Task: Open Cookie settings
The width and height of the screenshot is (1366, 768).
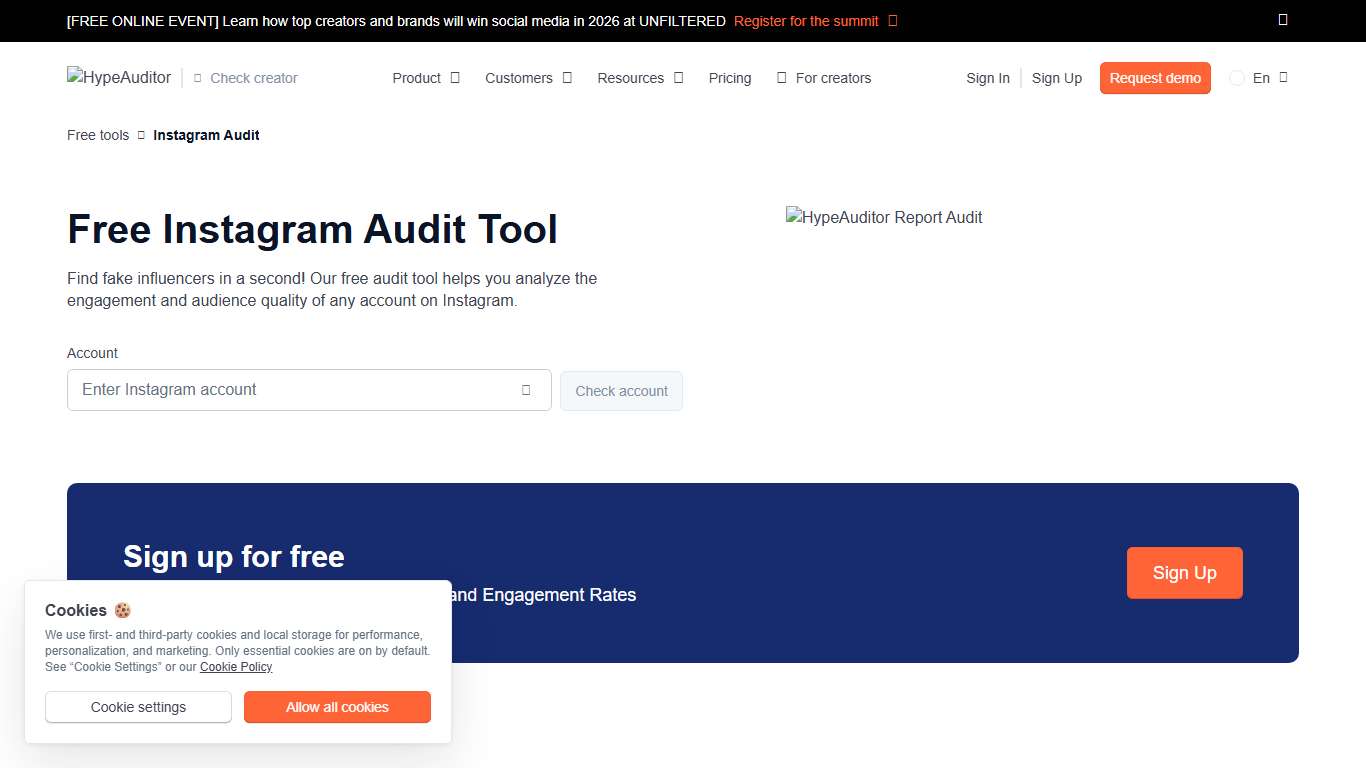Action: pos(138,707)
